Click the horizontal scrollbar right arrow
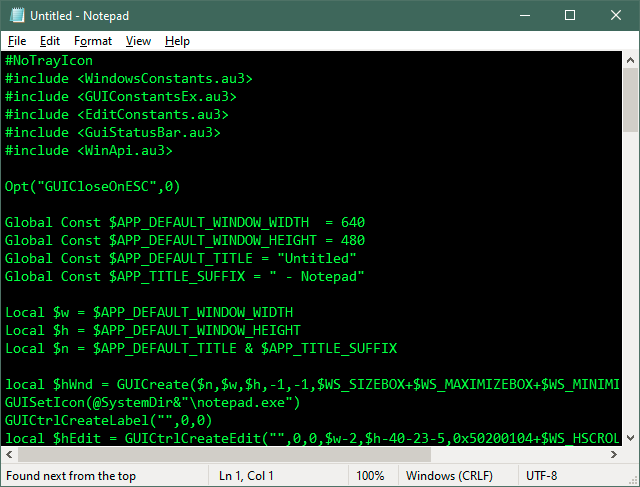This screenshot has height=487, width=640. (x=614, y=454)
